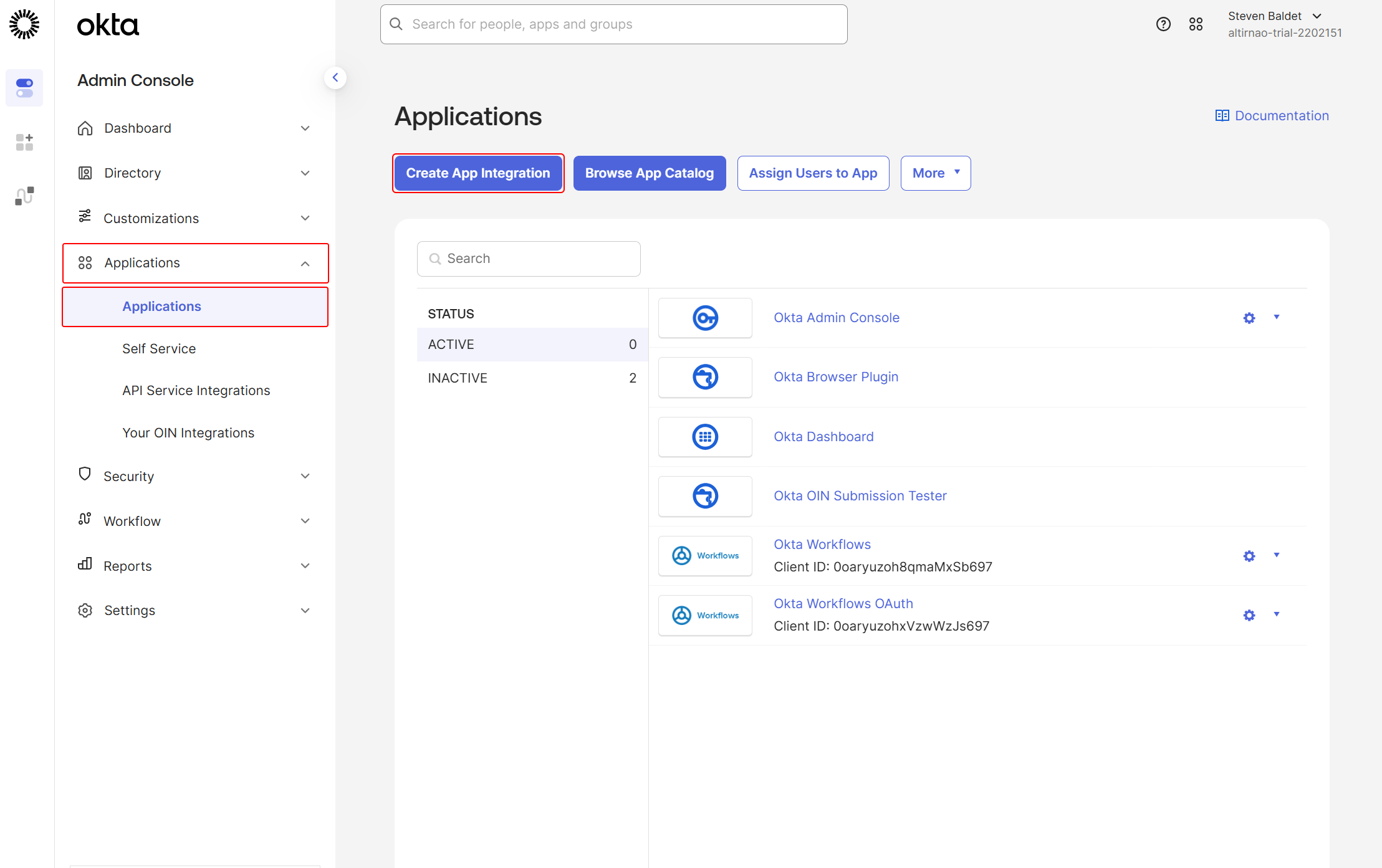Click the Dashboard home icon
Image resolution: width=1382 pixels, height=868 pixels.
[x=85, y=128]
